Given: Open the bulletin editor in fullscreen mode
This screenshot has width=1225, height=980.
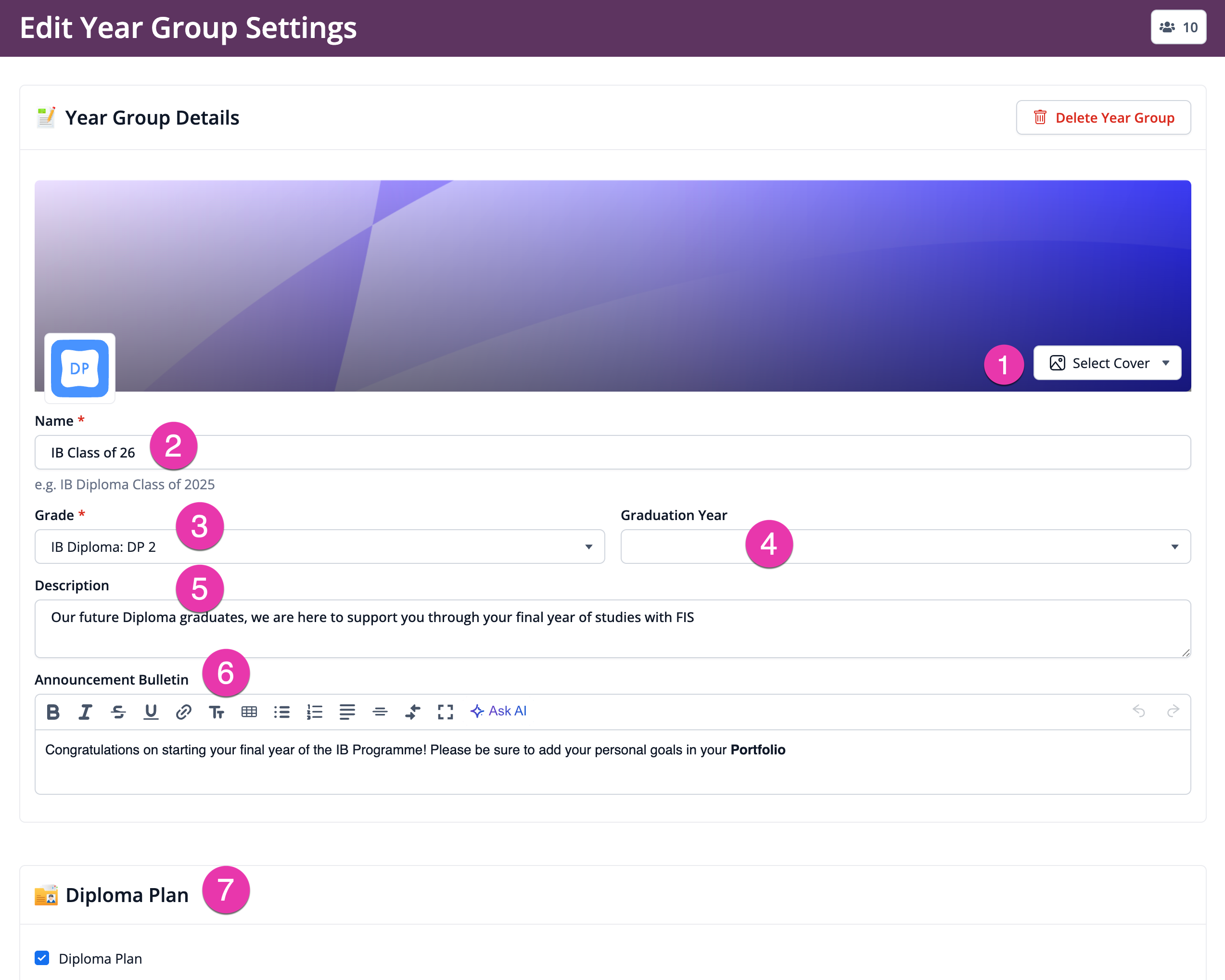Looking at the screenshot, I should pos(446,711).
